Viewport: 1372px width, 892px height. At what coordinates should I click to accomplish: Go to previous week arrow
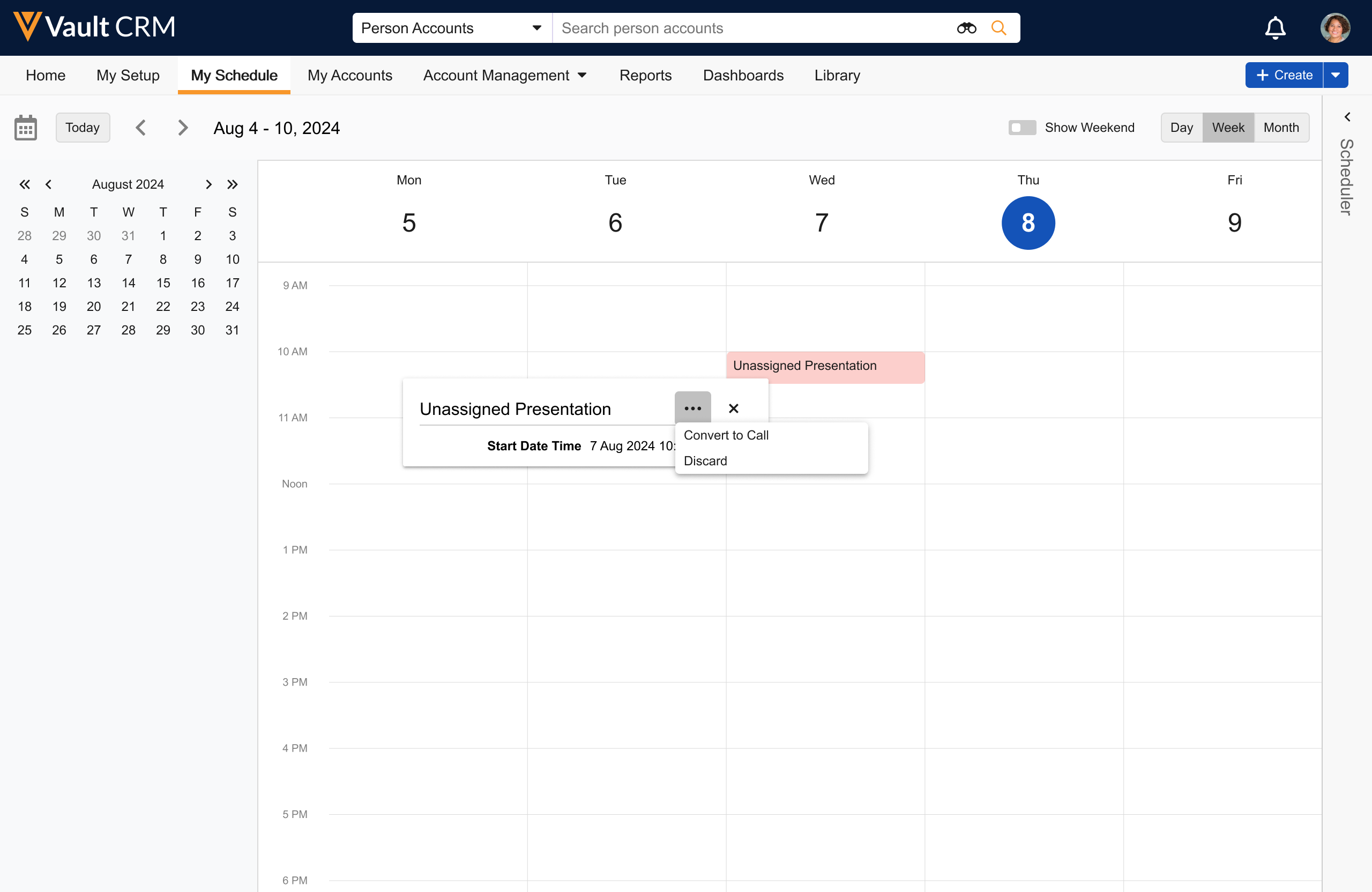(x=140, y=128)
